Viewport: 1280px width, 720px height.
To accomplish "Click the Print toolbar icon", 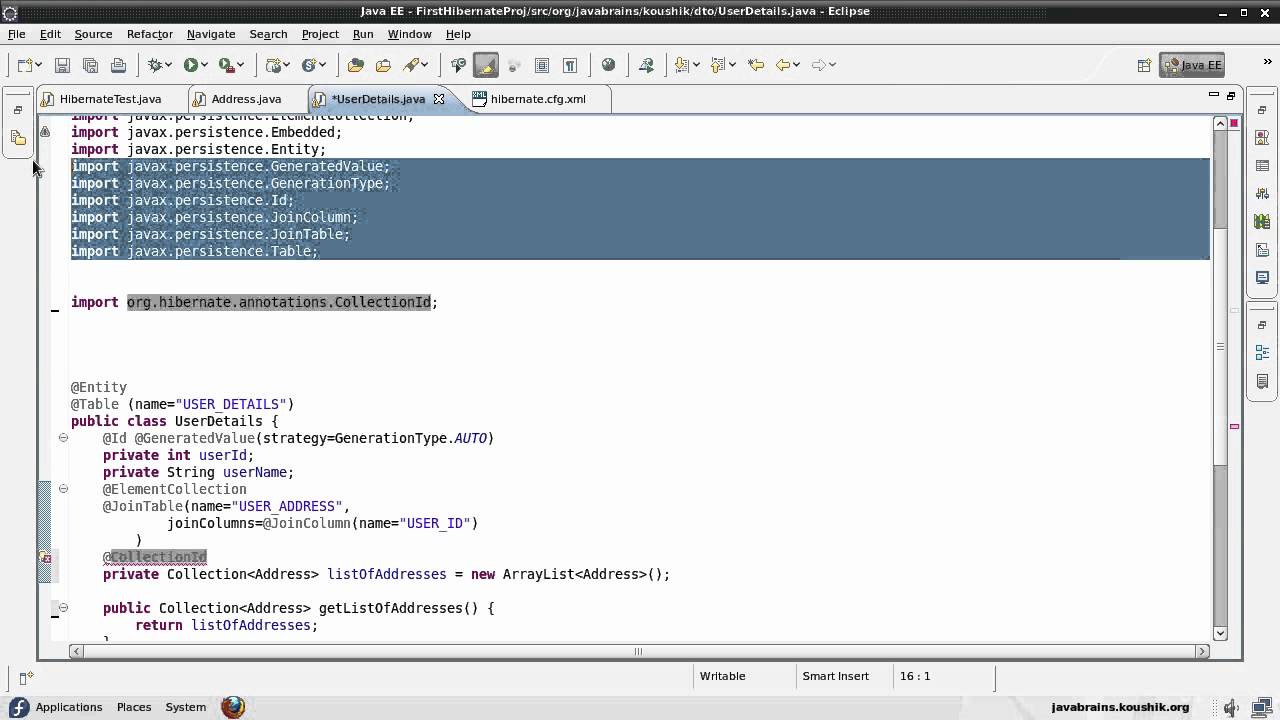I will click(x=118, y=65).
